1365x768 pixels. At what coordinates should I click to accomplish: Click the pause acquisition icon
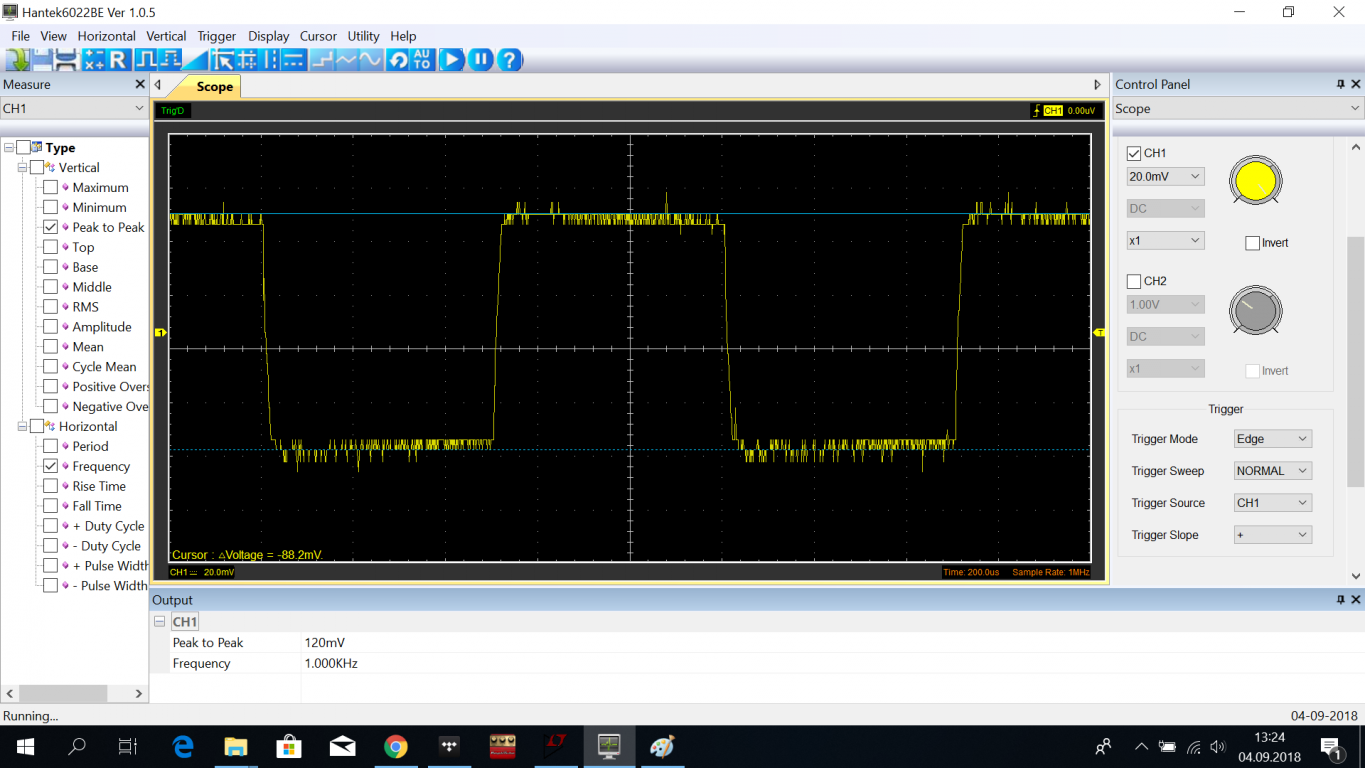481,60
